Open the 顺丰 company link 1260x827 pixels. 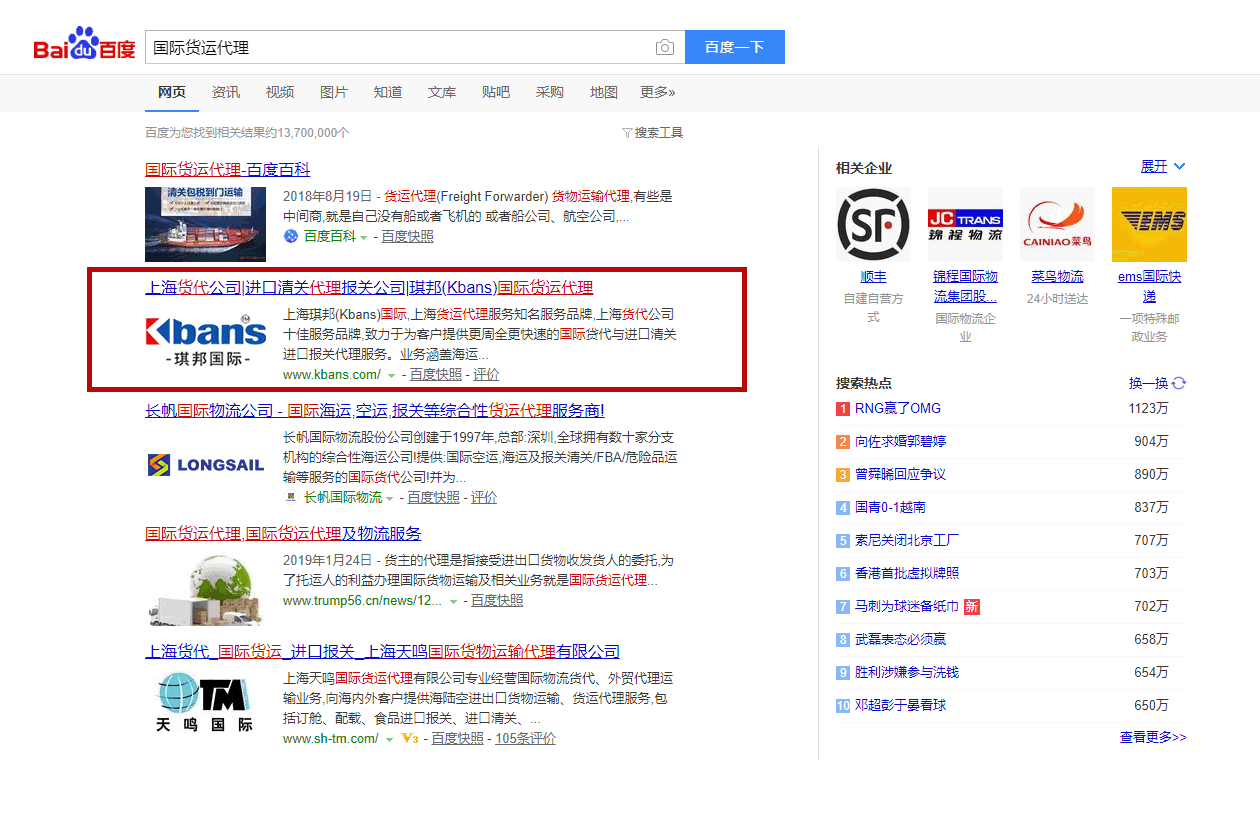[x=873, y=277]
